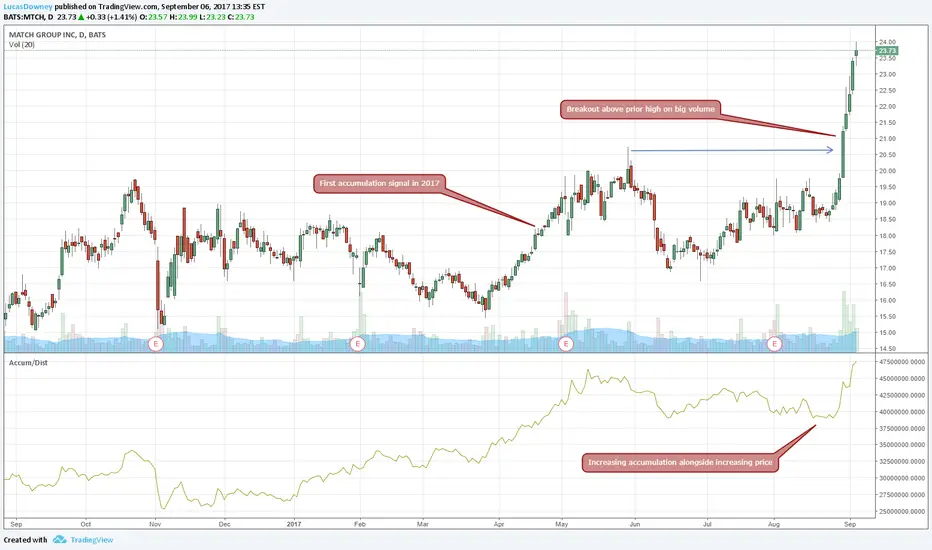
Task: Click the O:23.57 open value
Action: (x=153, y=17)
